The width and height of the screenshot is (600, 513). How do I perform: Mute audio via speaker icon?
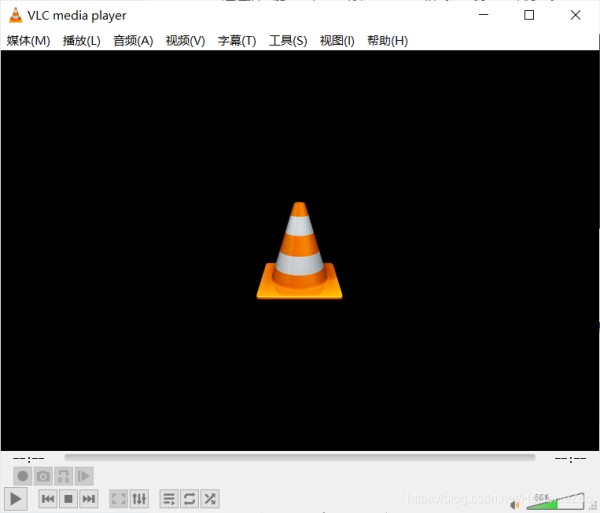click(515, 505)
